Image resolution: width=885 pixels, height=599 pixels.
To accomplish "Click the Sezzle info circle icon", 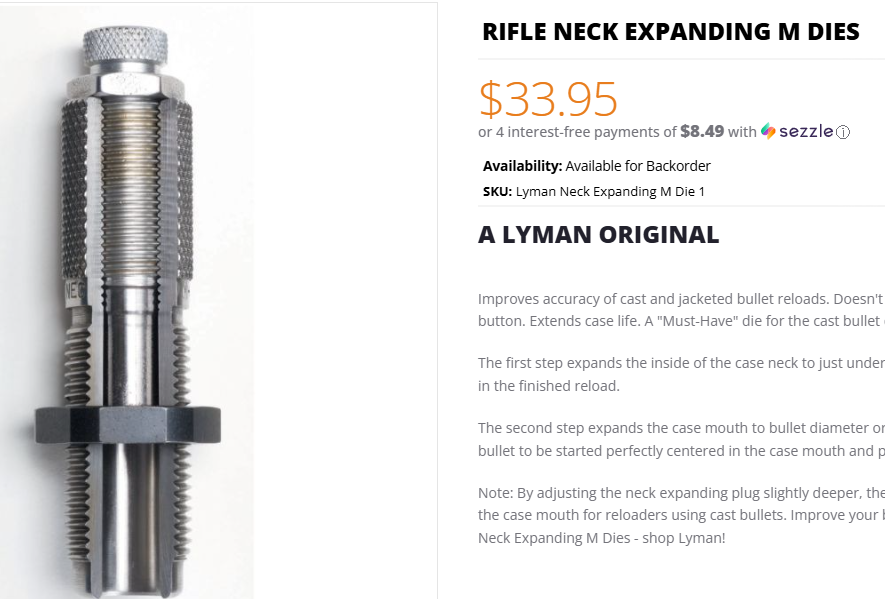I will [x=843, y=132].
